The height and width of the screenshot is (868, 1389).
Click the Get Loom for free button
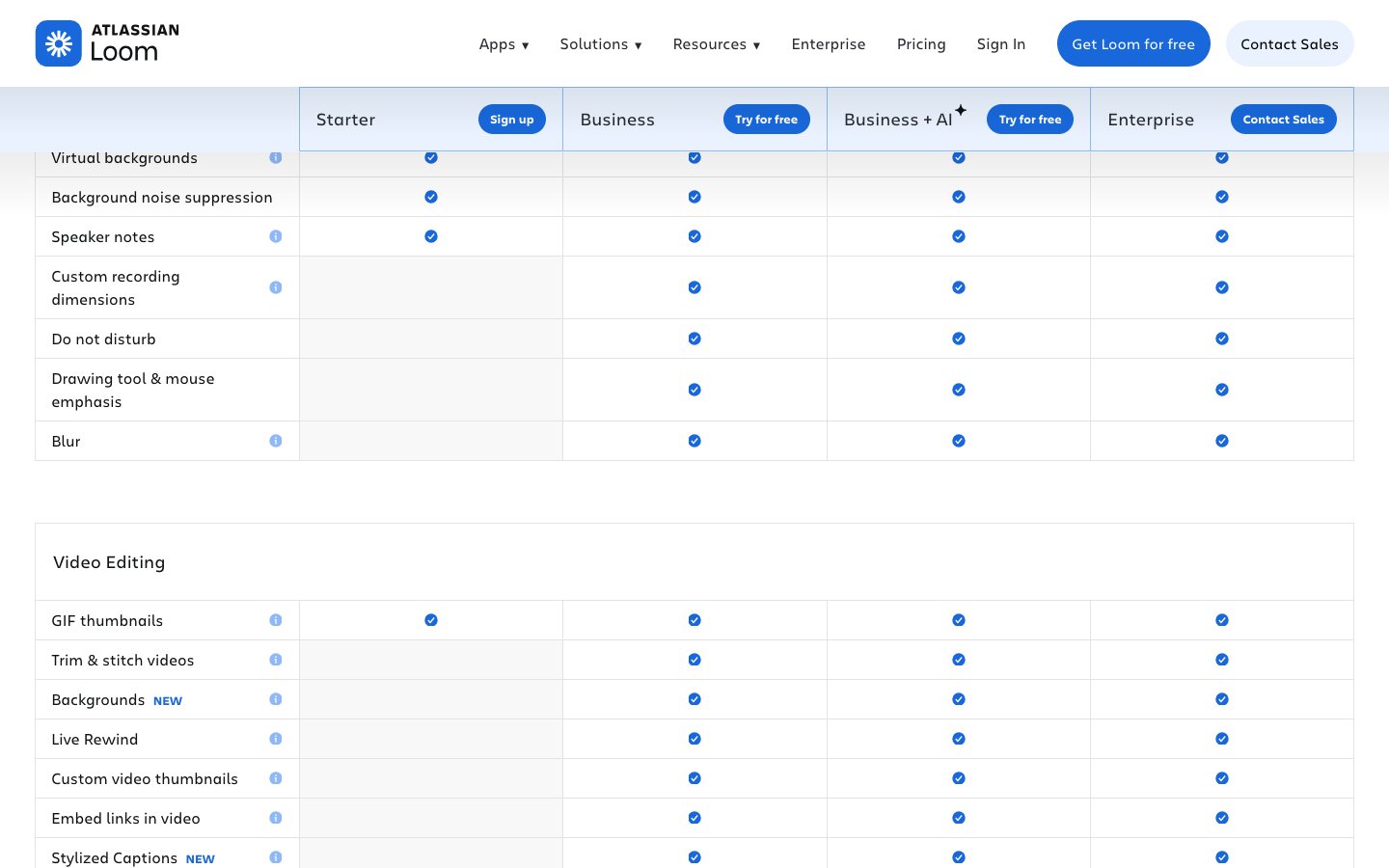(1133, 44)
